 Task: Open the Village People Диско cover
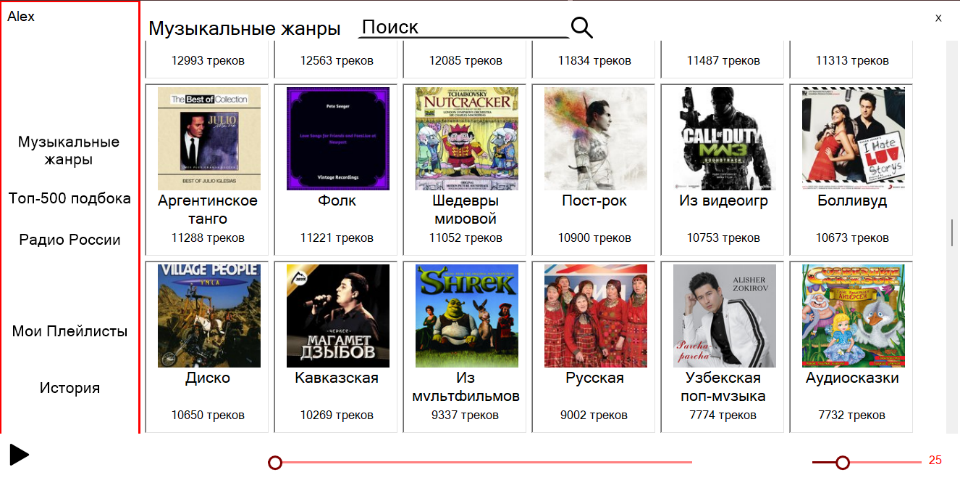(x=209, y=316)
